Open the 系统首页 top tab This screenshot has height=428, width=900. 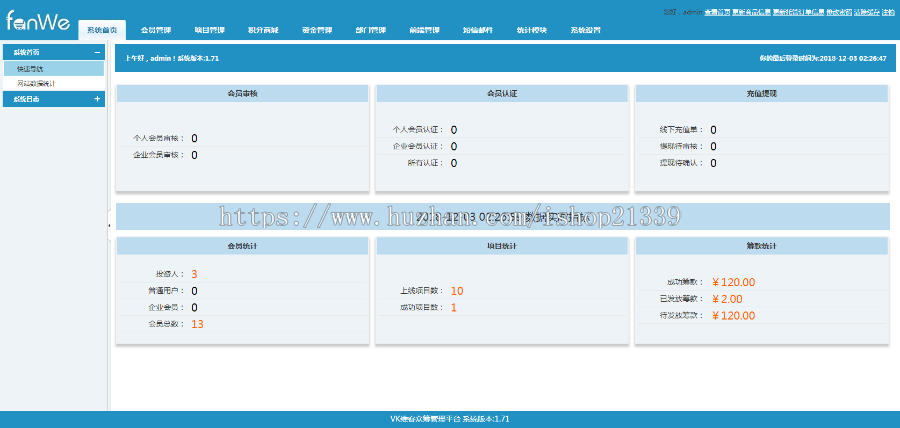(102, 30)
